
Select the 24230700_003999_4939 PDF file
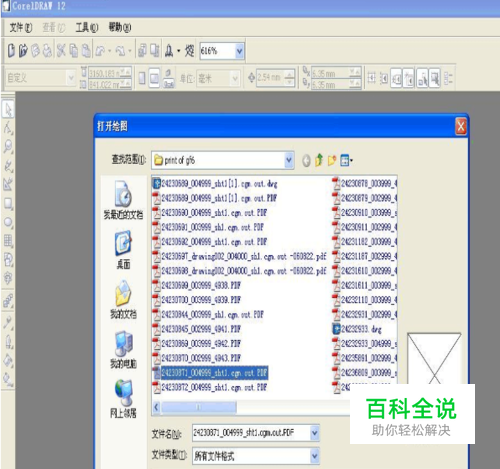click(x=197, y=300)
